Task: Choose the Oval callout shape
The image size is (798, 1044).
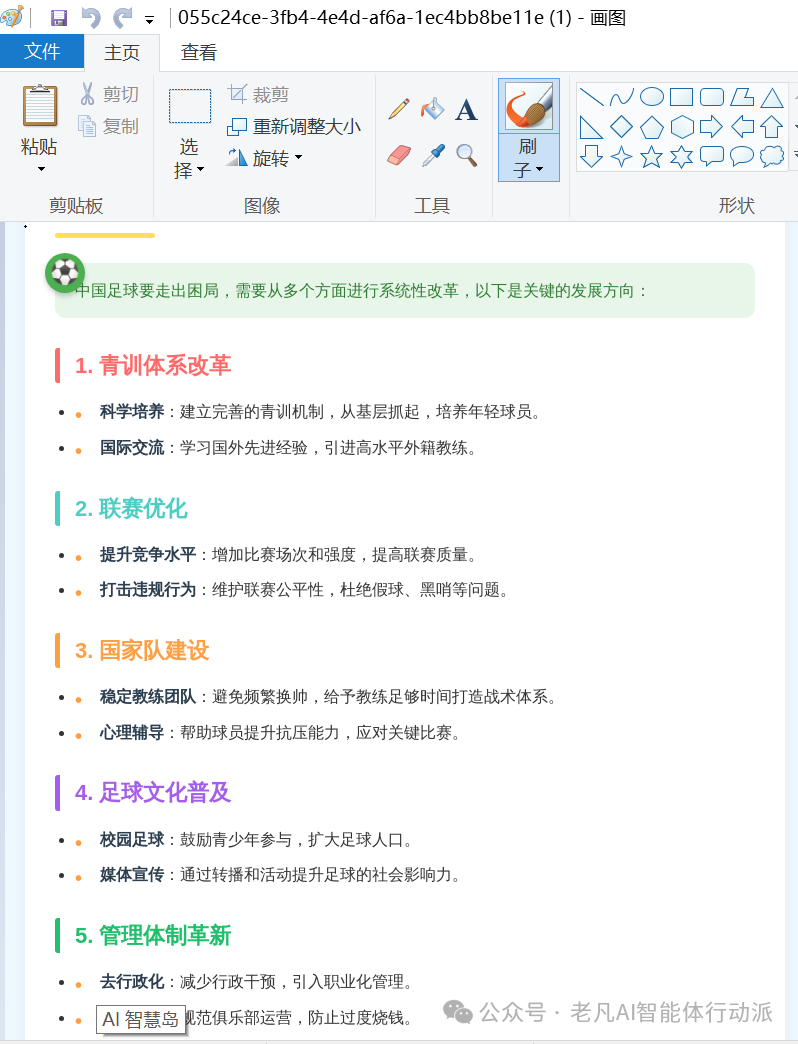Action: 742,156
